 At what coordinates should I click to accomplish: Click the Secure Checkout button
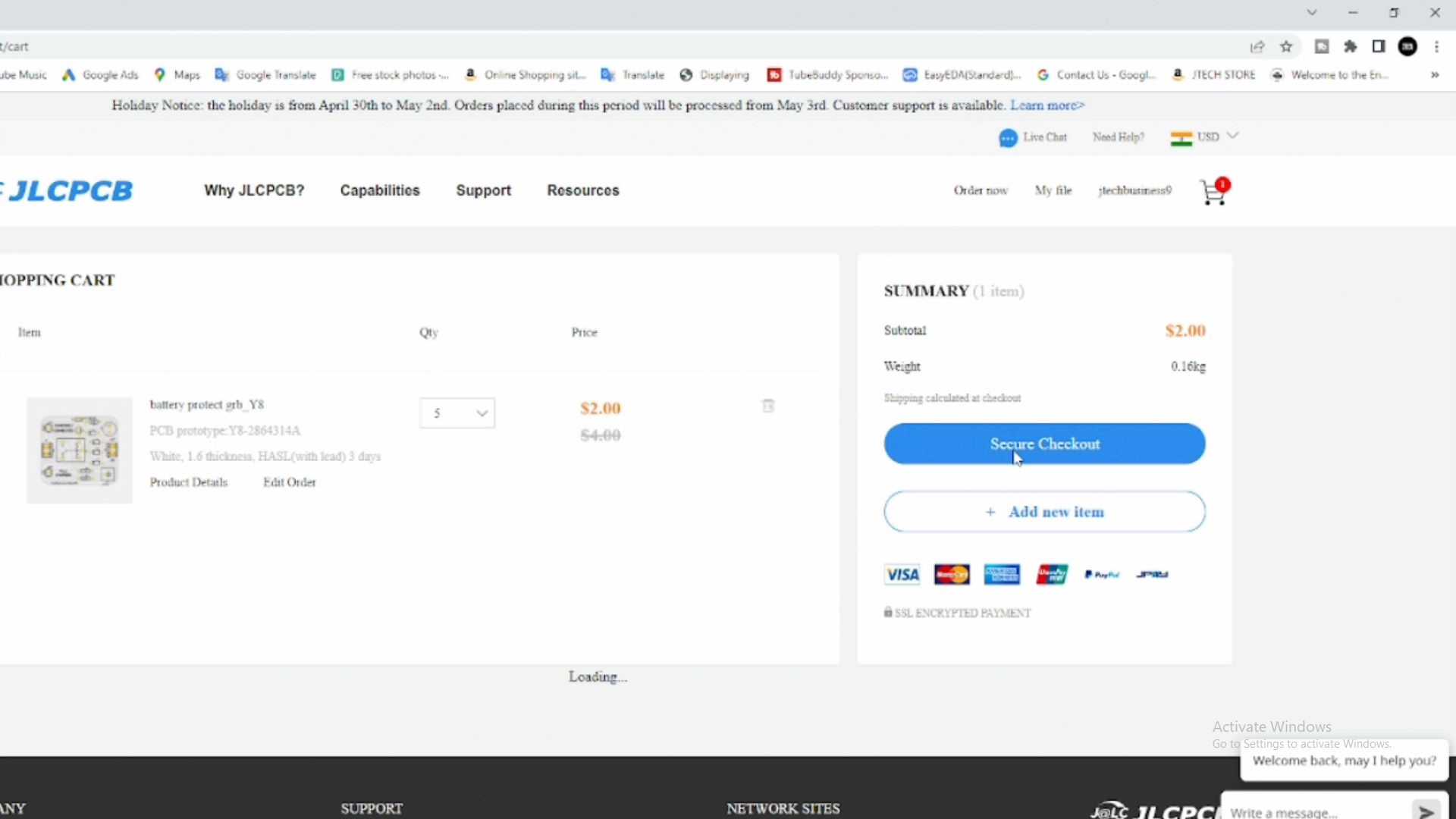tap(1044, 444)
